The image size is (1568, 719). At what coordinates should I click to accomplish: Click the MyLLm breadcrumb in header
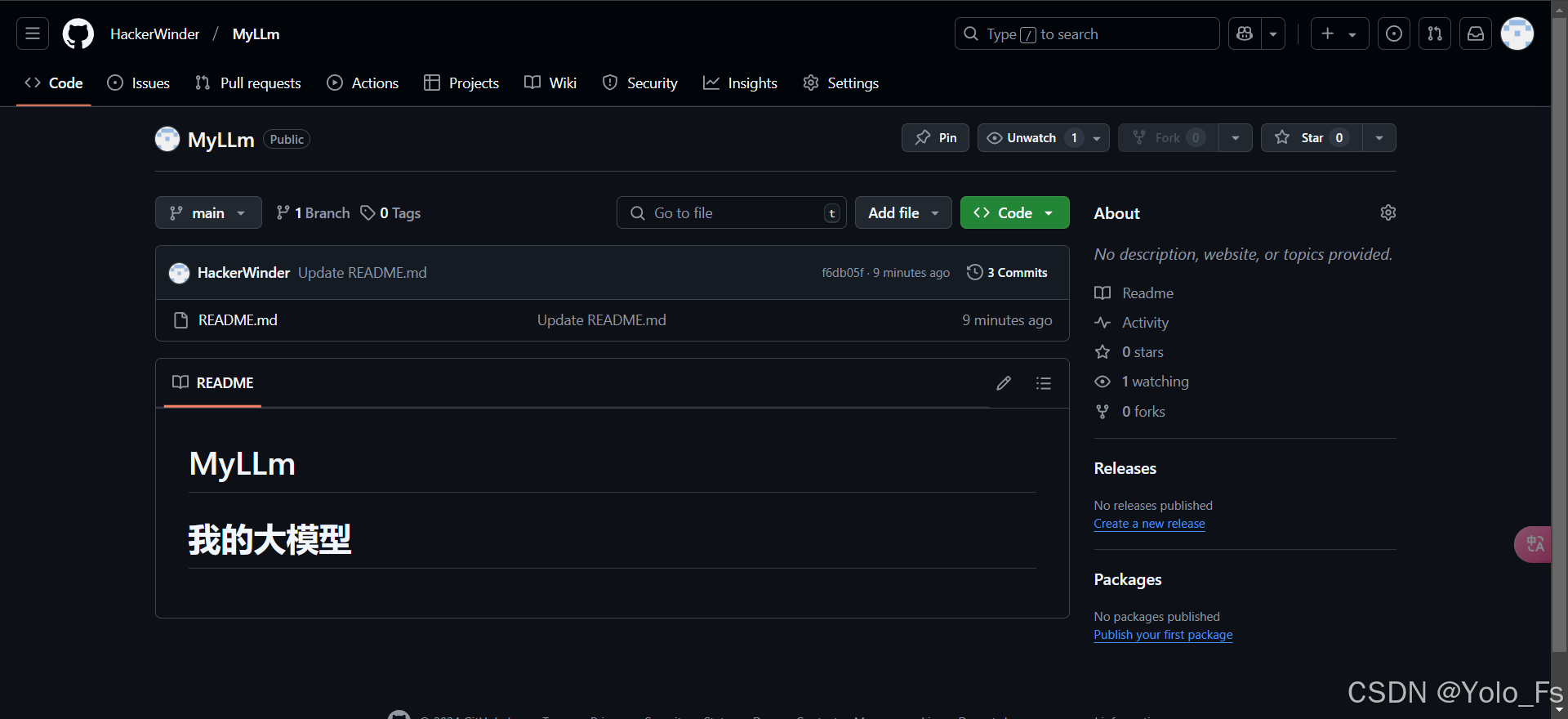pyautogui.click(x=256, y=33)
